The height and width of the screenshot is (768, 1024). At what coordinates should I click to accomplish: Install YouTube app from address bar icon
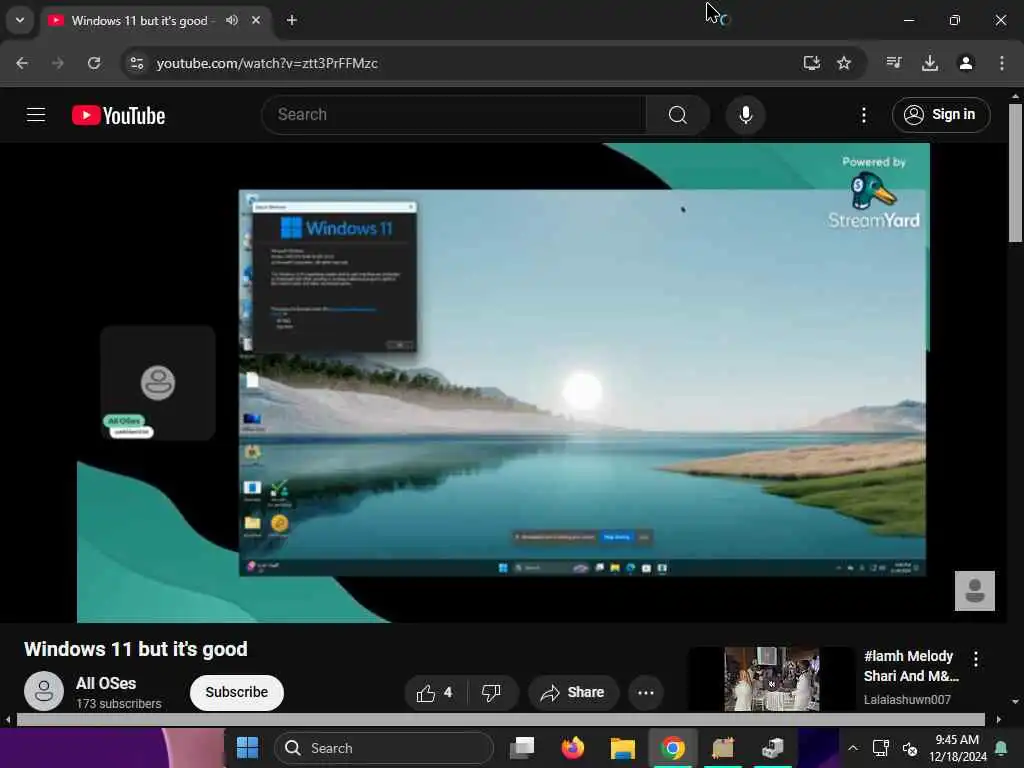pos(812,63)
